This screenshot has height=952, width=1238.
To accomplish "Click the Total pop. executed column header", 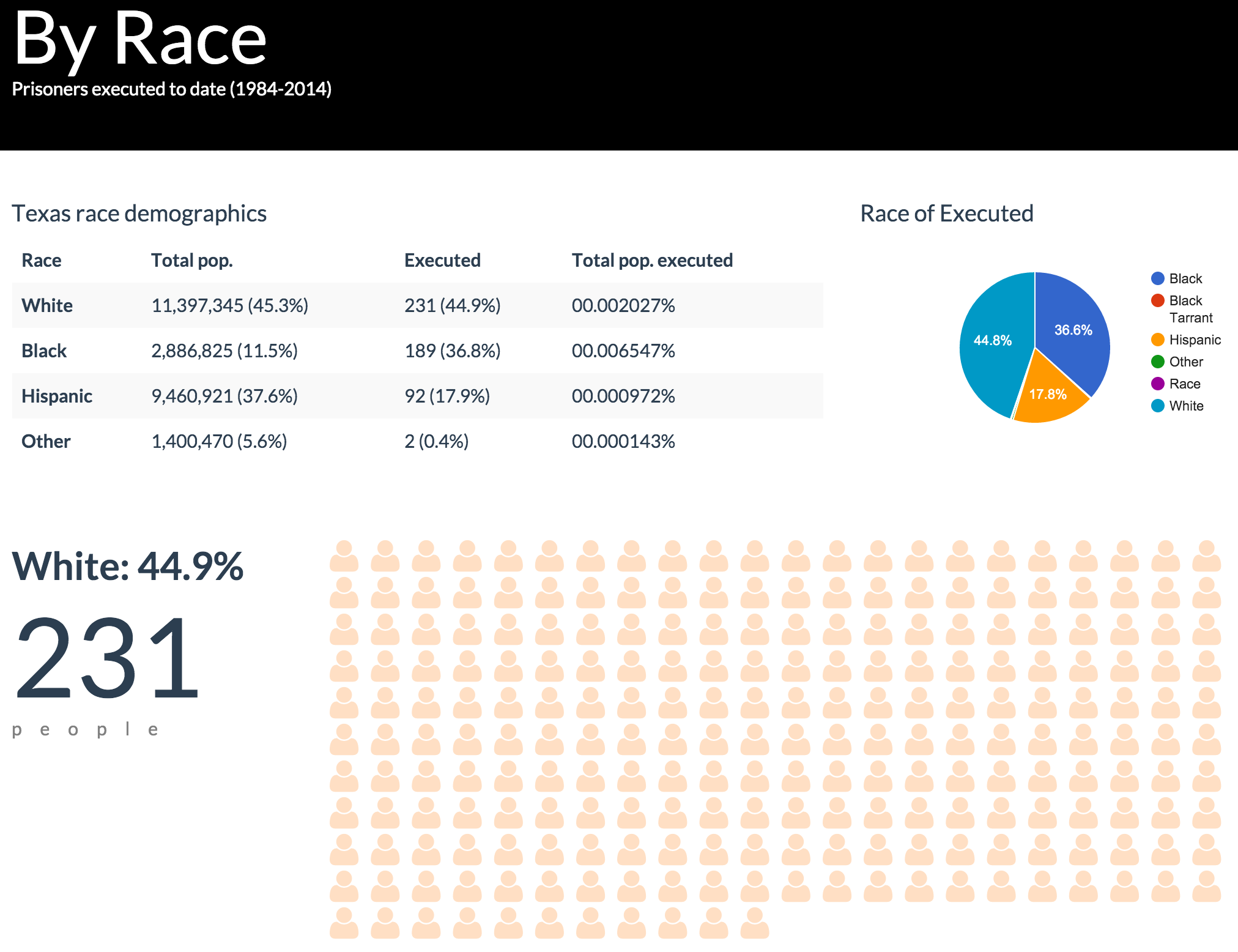I will 652,260.
